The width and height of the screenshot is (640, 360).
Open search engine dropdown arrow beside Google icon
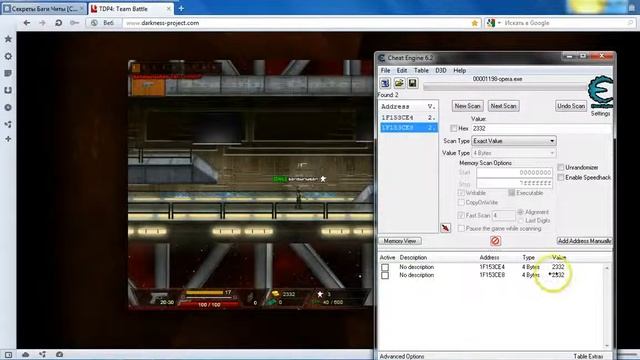(499, 23)
